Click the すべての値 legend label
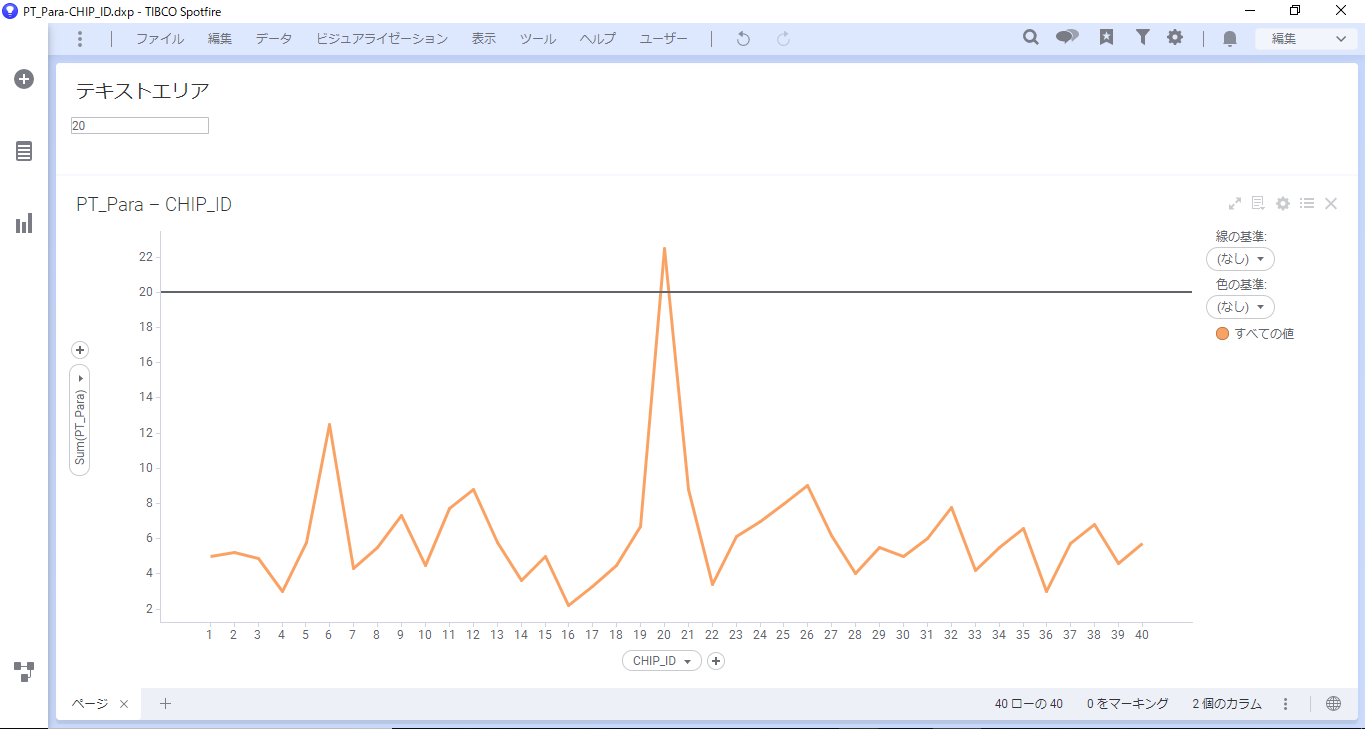The height and width of the screenshot is (729, 1365). click(1264, 334)
